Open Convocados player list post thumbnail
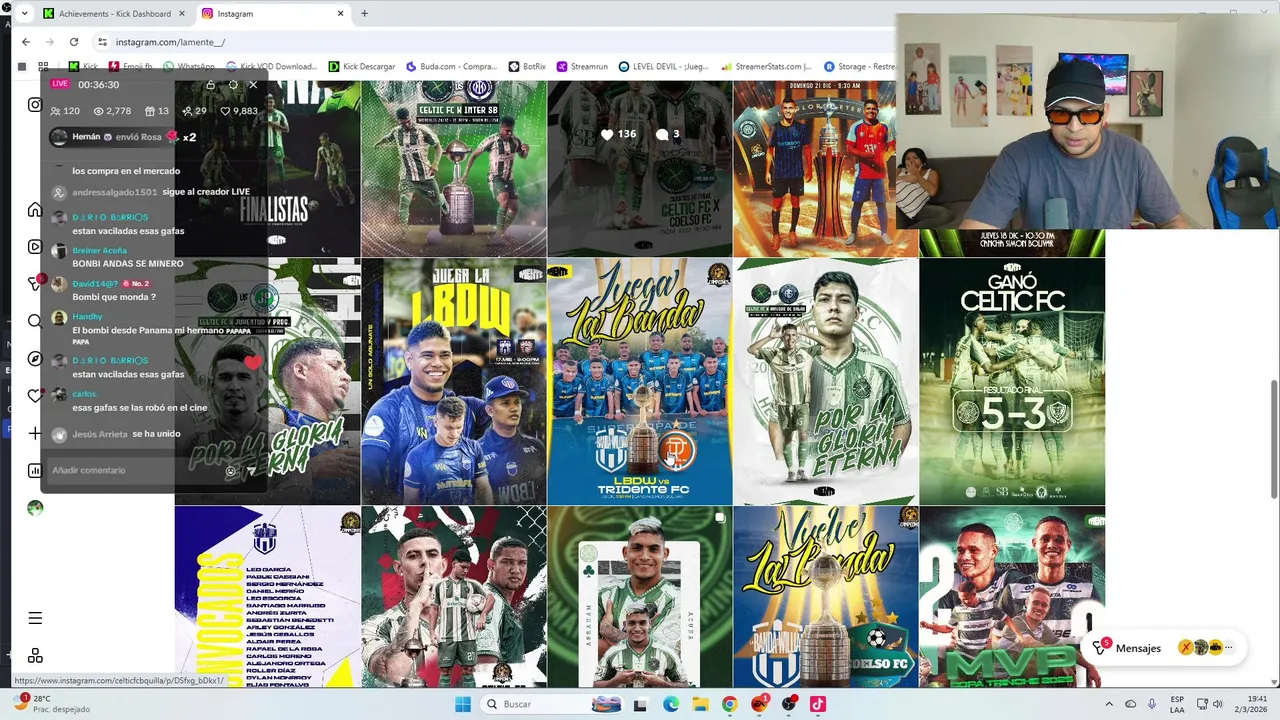This screenshot has width=1280, height=720. click(x=267, y=596)
